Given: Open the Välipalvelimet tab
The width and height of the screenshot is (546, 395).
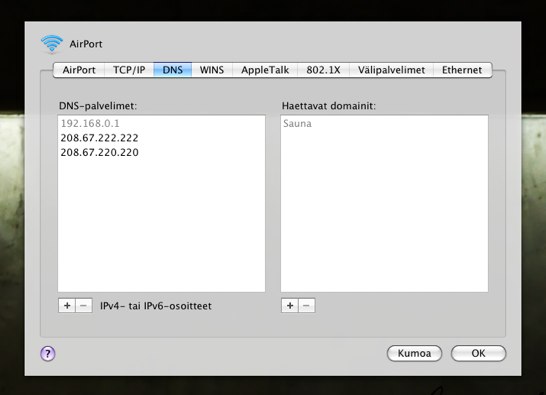Looking at the screenshot, I should click(x=391, y=70).
